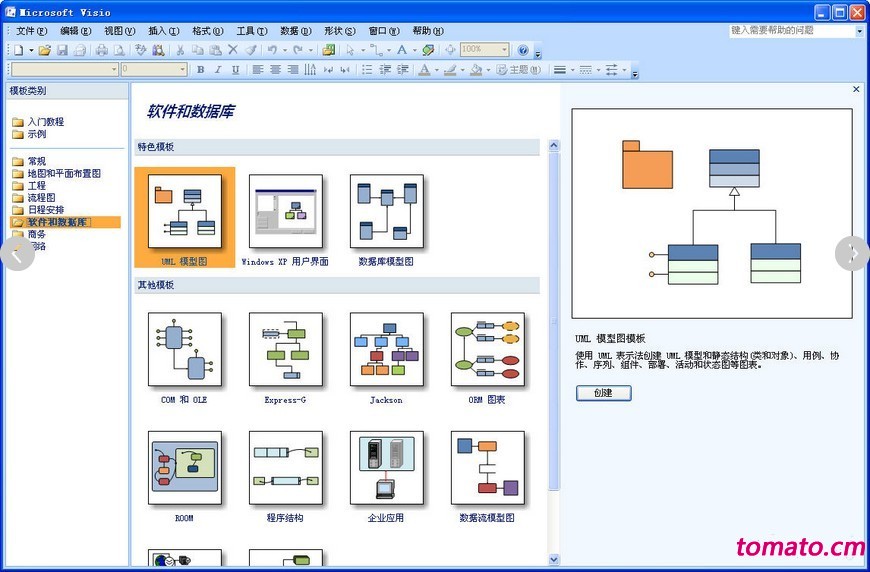The width and height of the screenshot is (870, 572).
Task: Open the zoom 100% dropdown
Action: coord(504,50)
